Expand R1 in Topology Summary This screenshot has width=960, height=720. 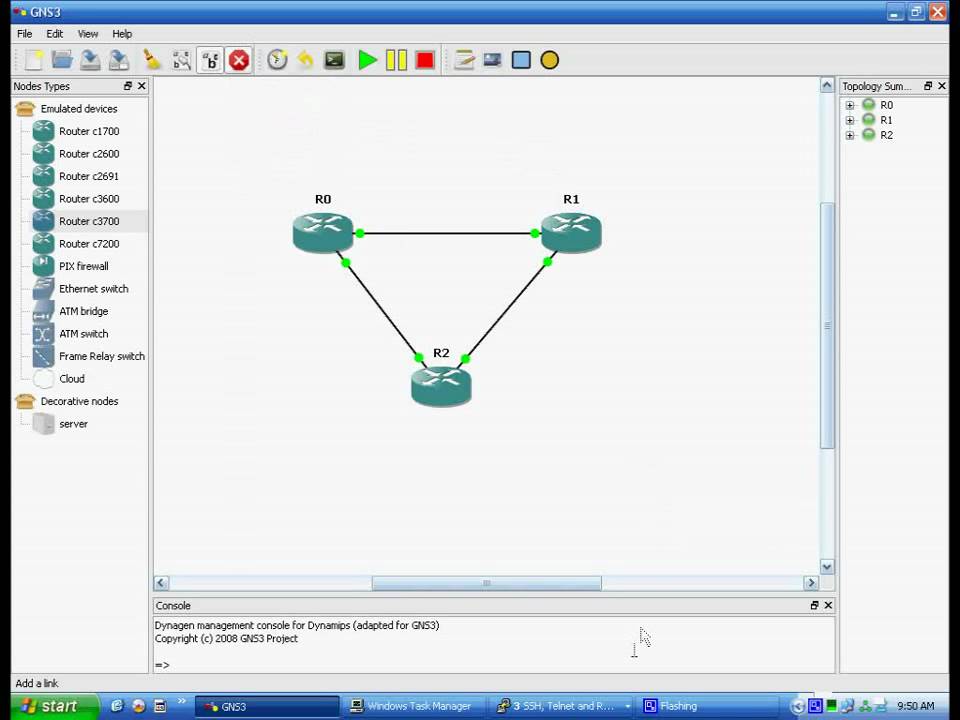point(850,121)
